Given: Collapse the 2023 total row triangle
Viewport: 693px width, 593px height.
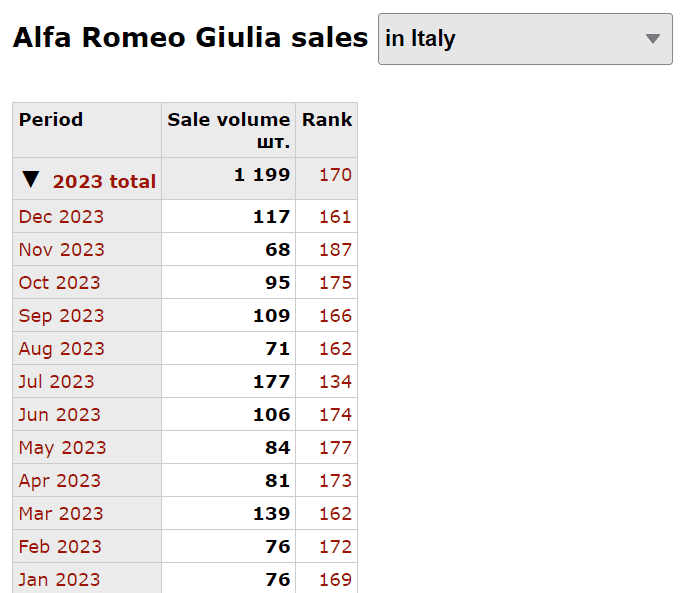Looking at the screenshot, I should [x=31, y=179].
